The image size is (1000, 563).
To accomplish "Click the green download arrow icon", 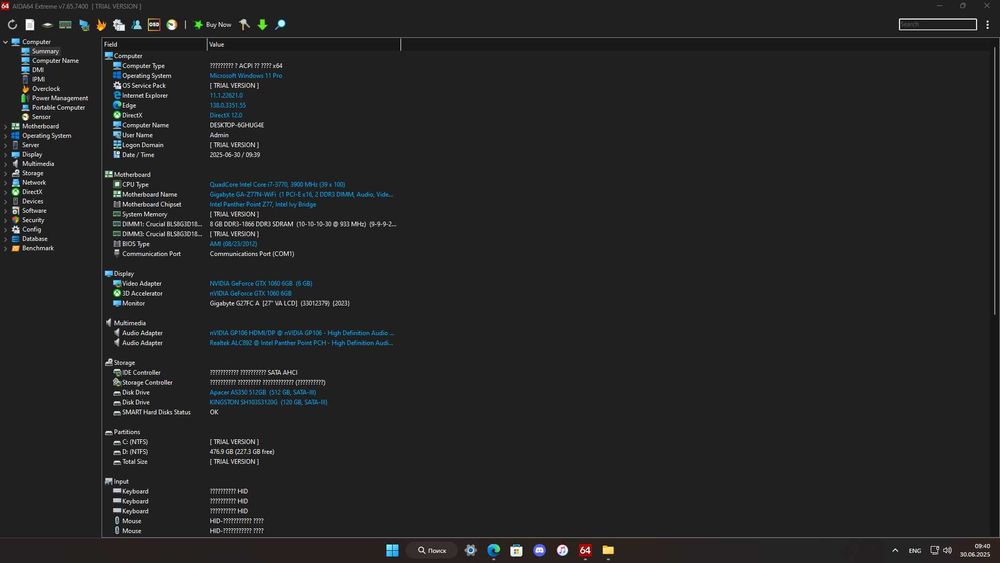I will pyautogui.click(x=262, y=25).
